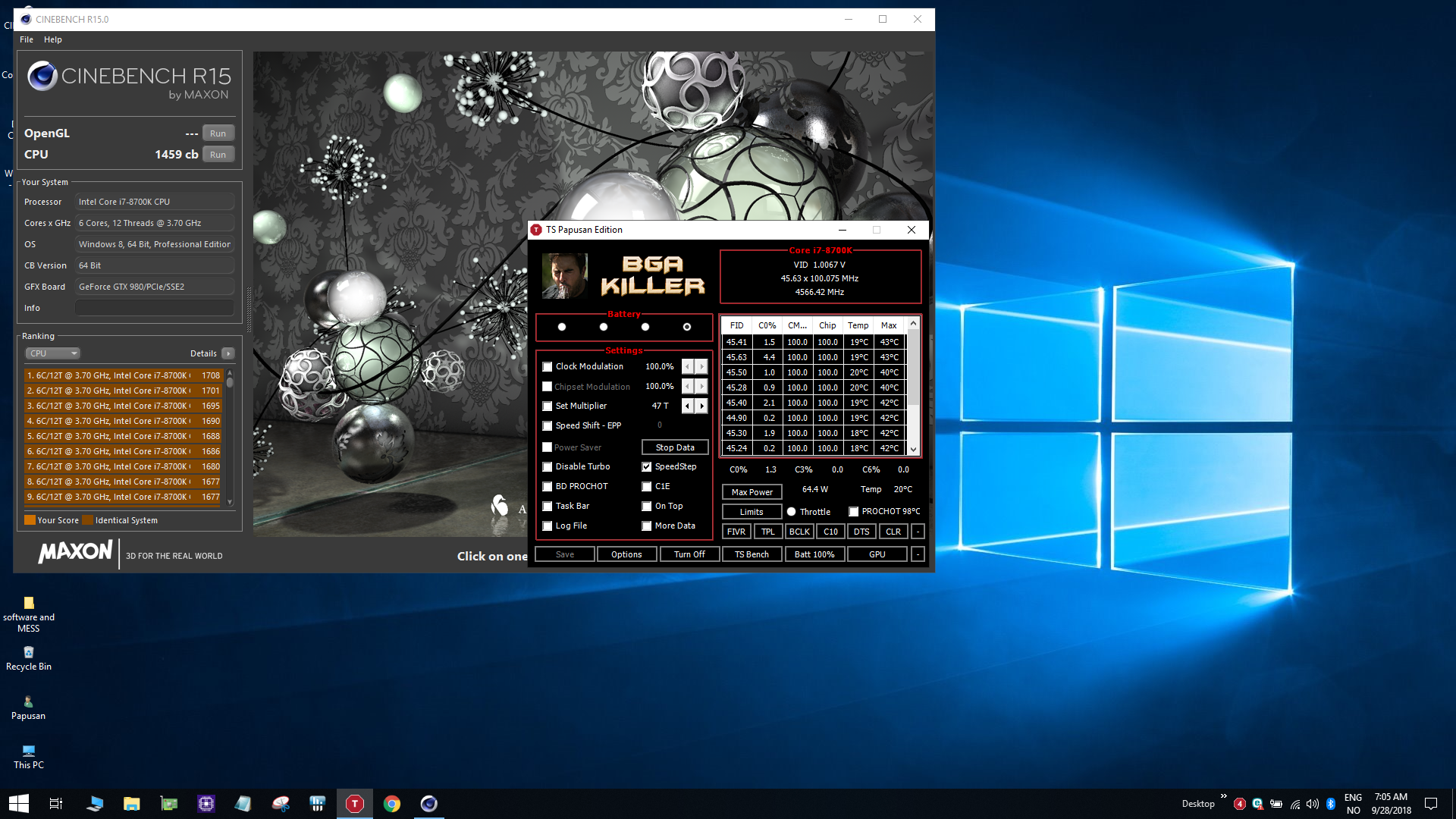The image size is (1456, 819).
Task: Open the TPL power limits window
Action: tap(768, 532)
